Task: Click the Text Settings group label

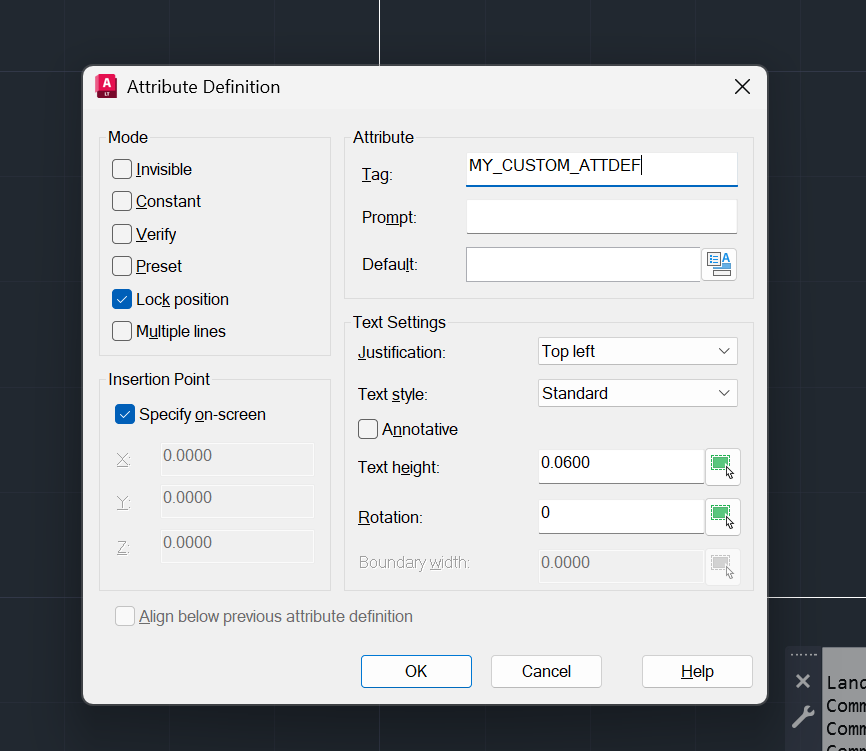Action: 399,322
